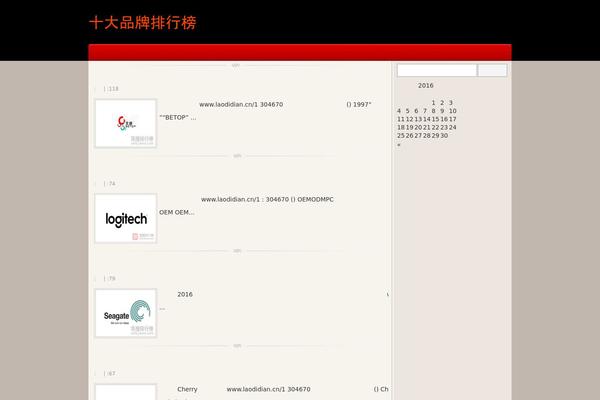
Task: Select calendar day 25
Action: pos(401,136)
